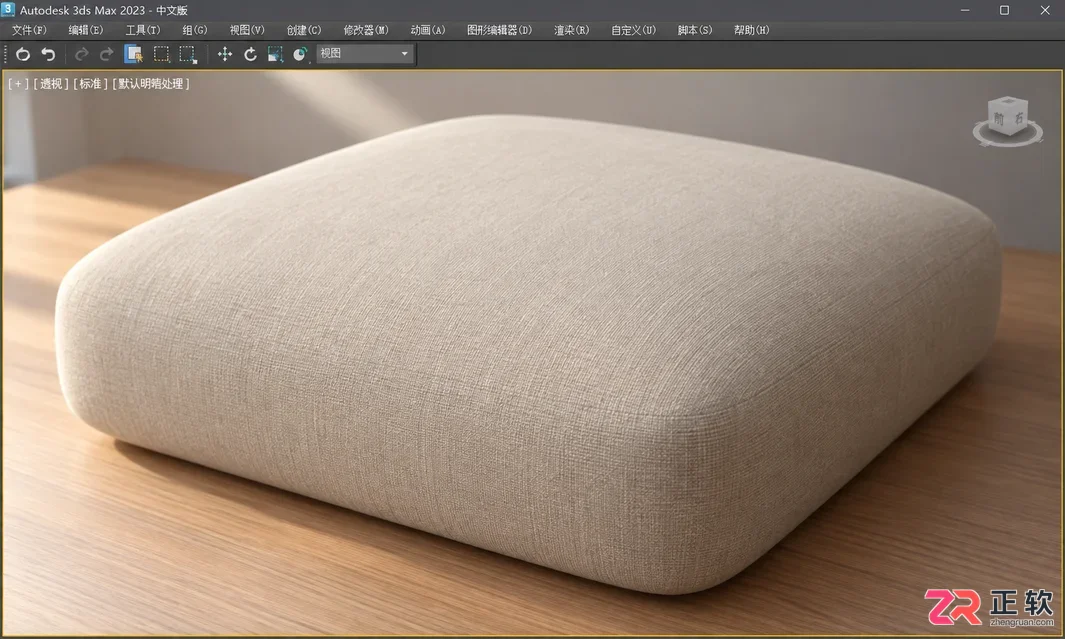Open the 帮助(H) menu
This screenshot has width=1065, height=639.
point(751,30)
